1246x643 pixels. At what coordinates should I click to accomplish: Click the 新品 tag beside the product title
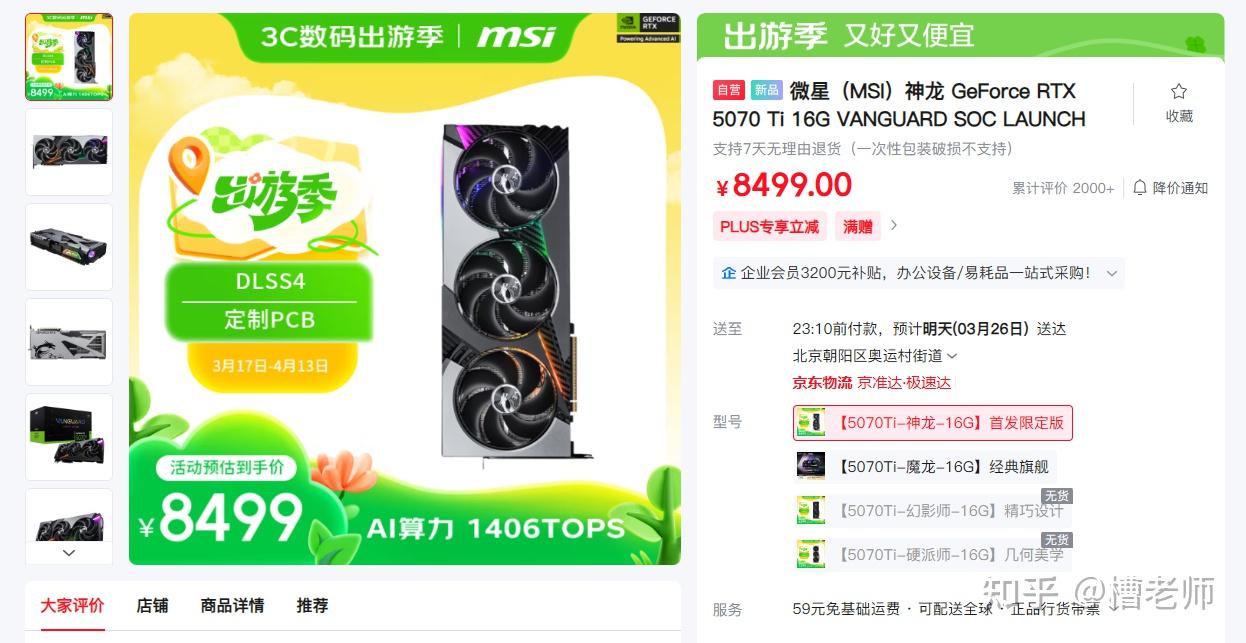coord(767,90)
